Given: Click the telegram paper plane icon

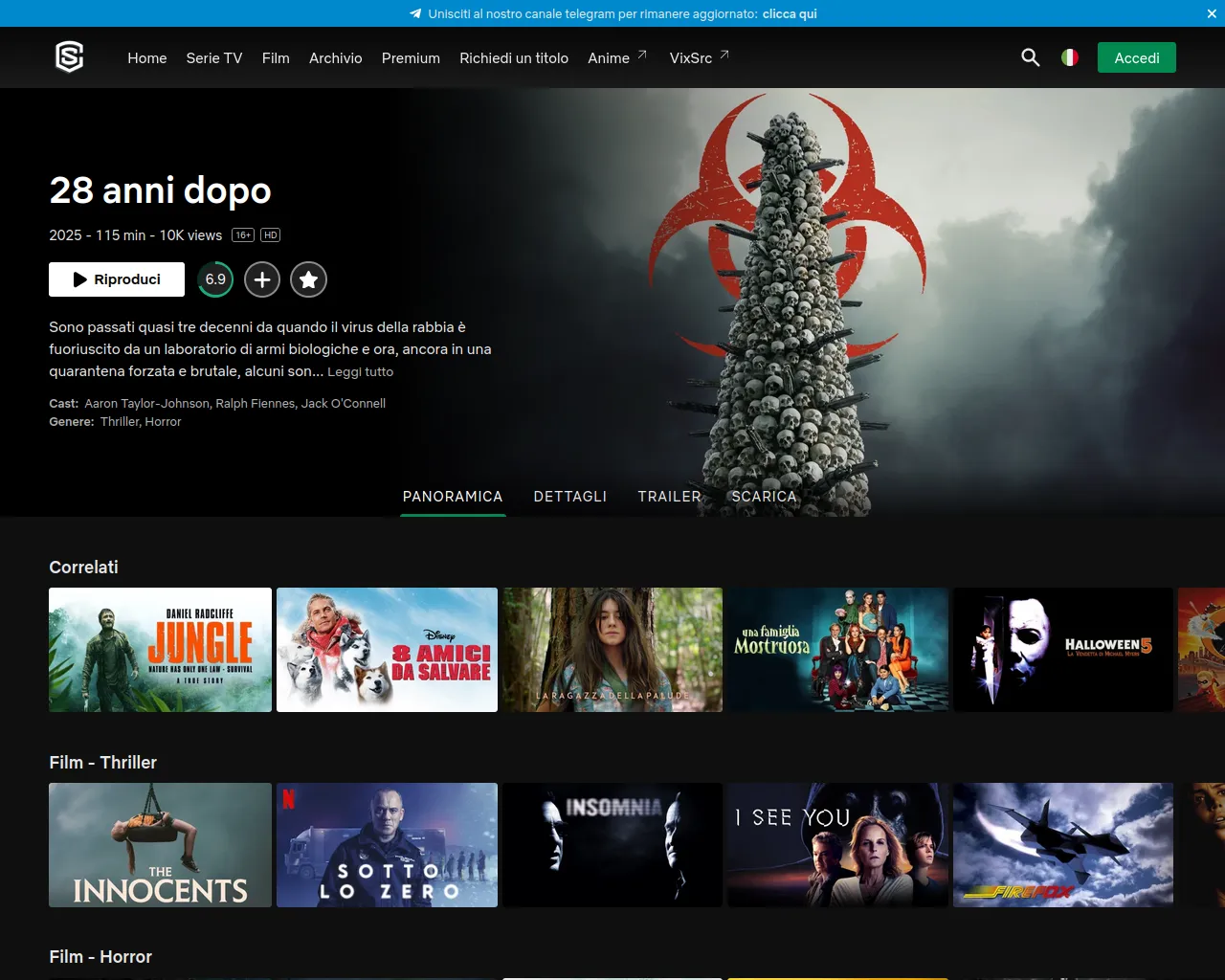Looking at the screenshot, I should [x=415, y=13].
